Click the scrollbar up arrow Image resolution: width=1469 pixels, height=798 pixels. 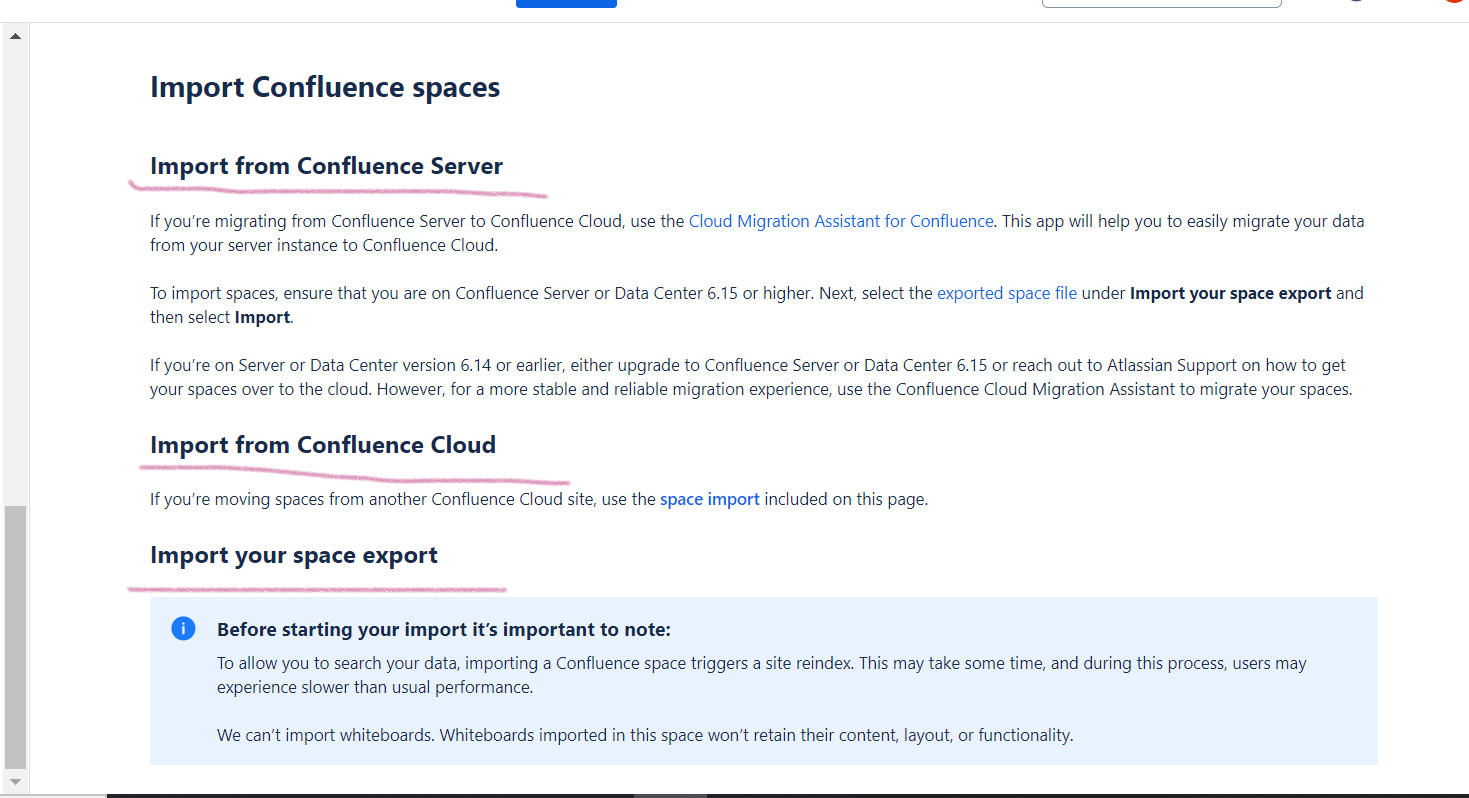click(14, 36)
